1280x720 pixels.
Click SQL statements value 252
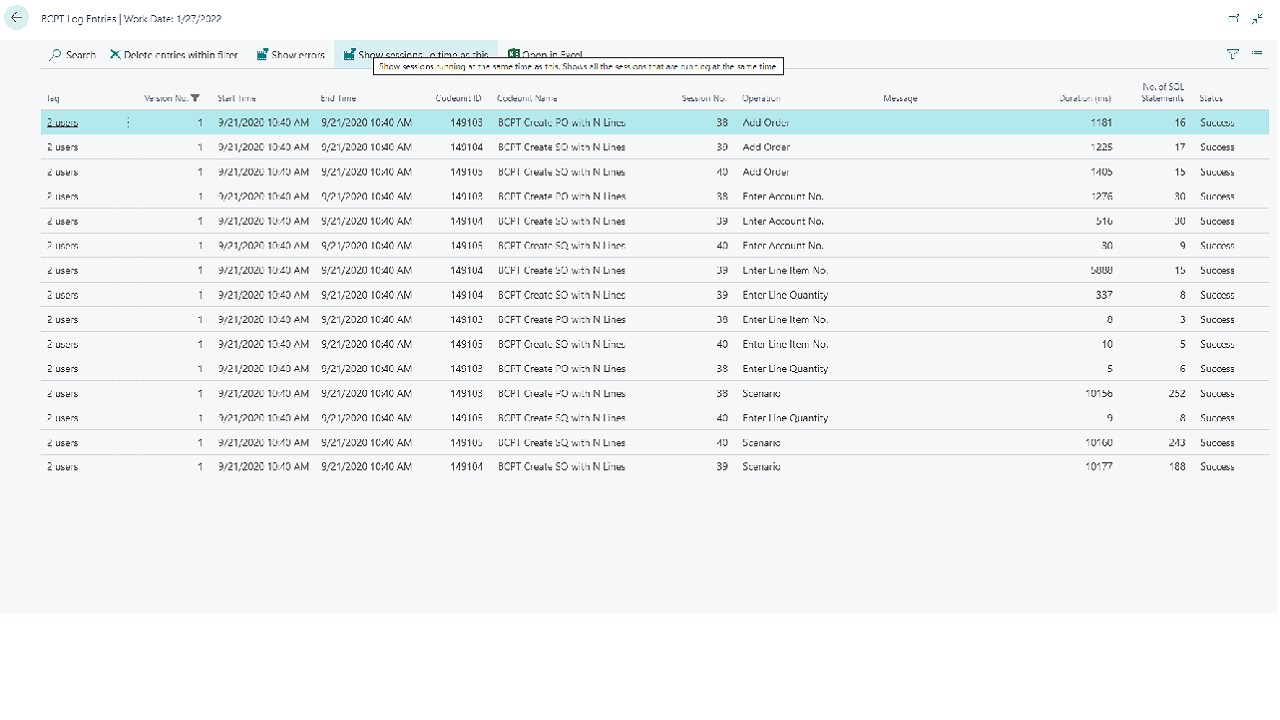(x=1177, y=393)
